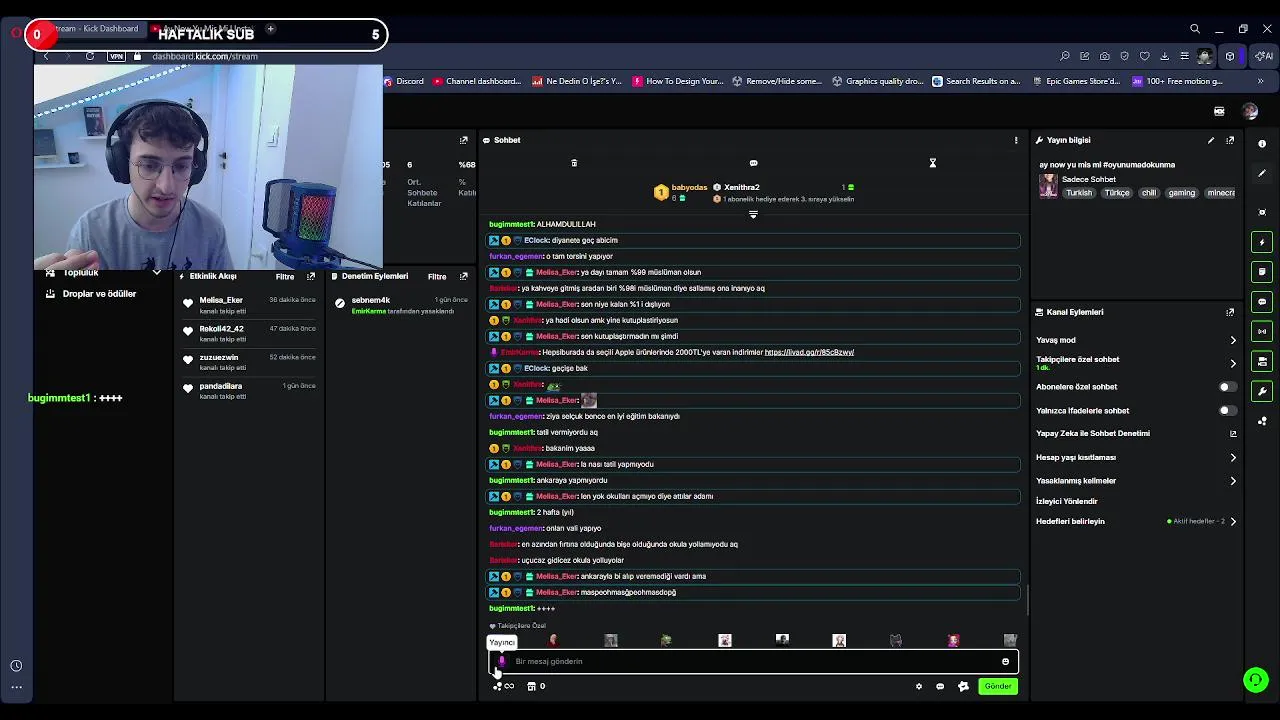Open the Discord bookmark
The image size is (1280, 720).
point(403,81)
